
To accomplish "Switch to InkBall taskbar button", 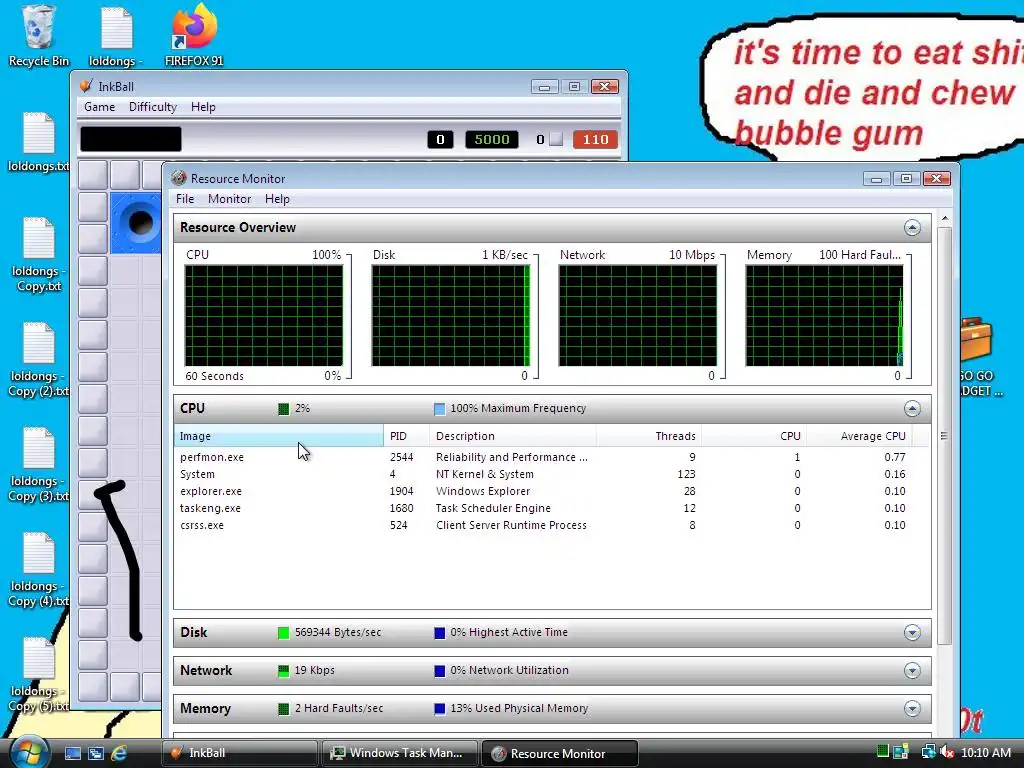I will tap(239, 753).
